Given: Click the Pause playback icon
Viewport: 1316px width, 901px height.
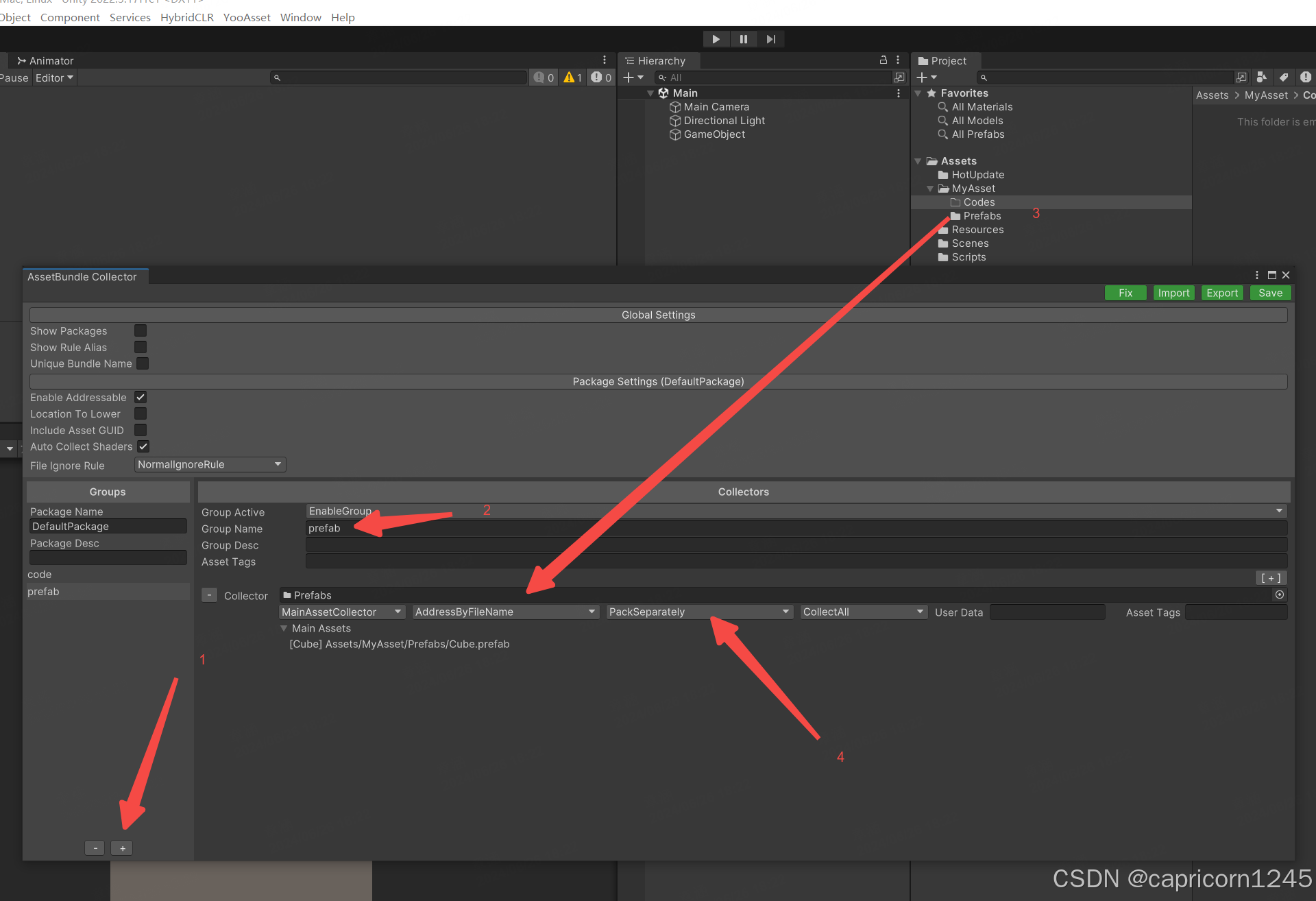Looking at the screenshot, I should (743, 39).
